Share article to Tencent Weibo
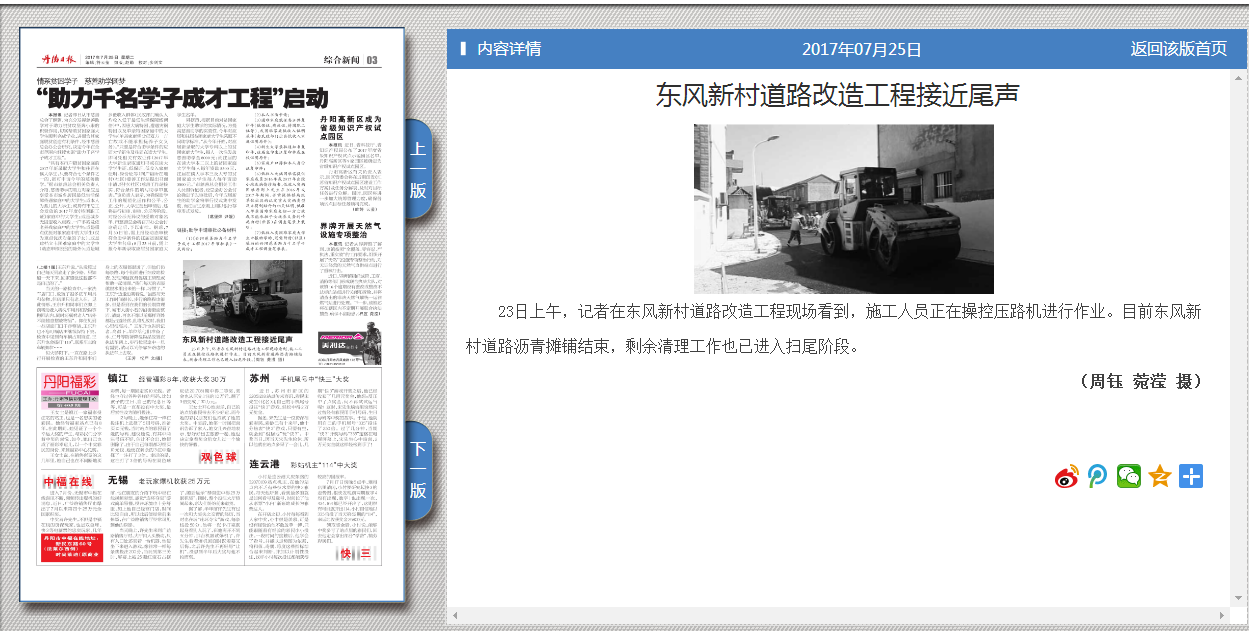The height and width of the screenshot is (631, 1249). (1098, 476)
